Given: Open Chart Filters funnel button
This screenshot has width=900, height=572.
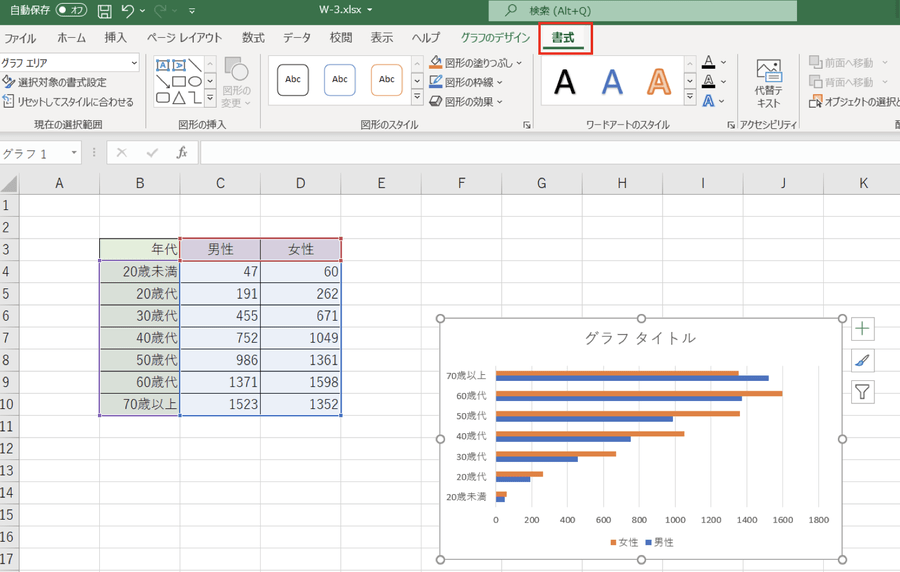Looking at the screenshot, I should (862, 392).
